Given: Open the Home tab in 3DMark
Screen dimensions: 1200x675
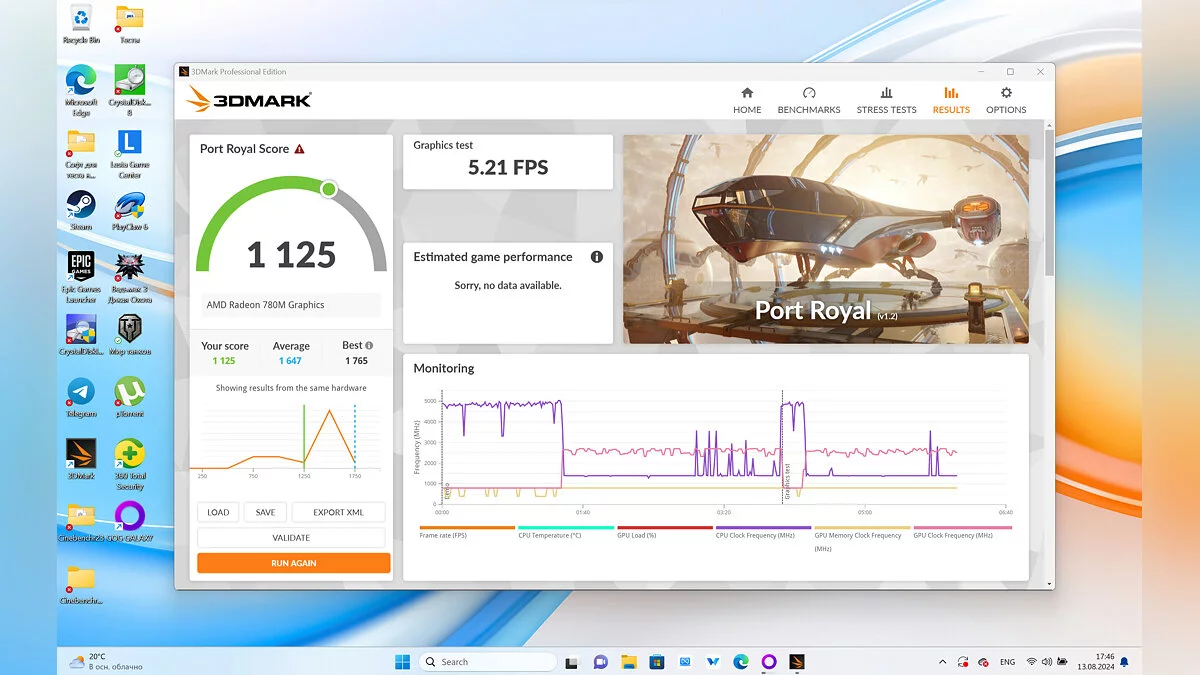Looking at the screenshot, I should 747,100.
